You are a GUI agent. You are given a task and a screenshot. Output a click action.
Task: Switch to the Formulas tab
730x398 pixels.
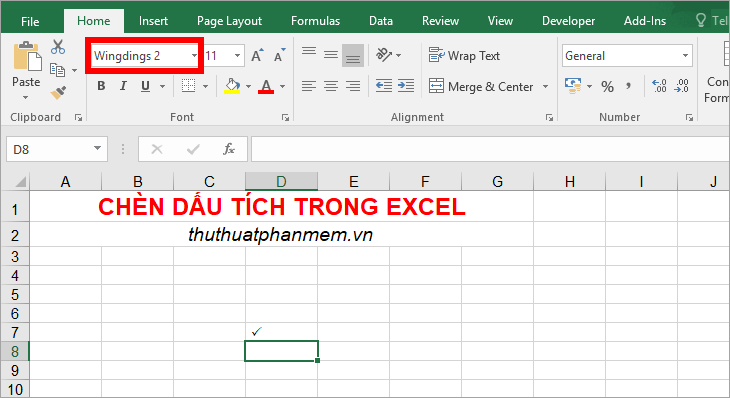315,21
